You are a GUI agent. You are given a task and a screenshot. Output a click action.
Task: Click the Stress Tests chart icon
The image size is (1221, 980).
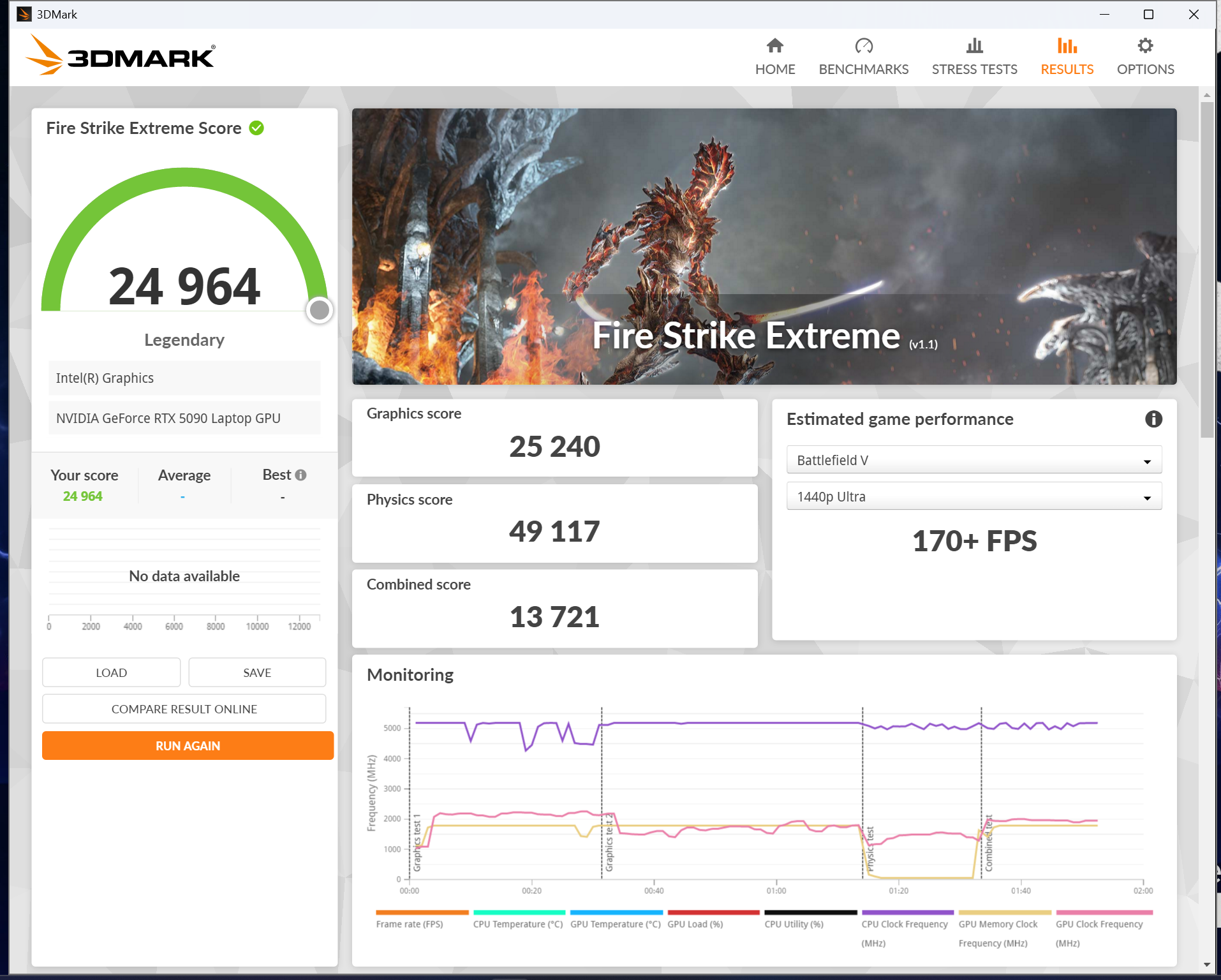(x=975, y=45)
